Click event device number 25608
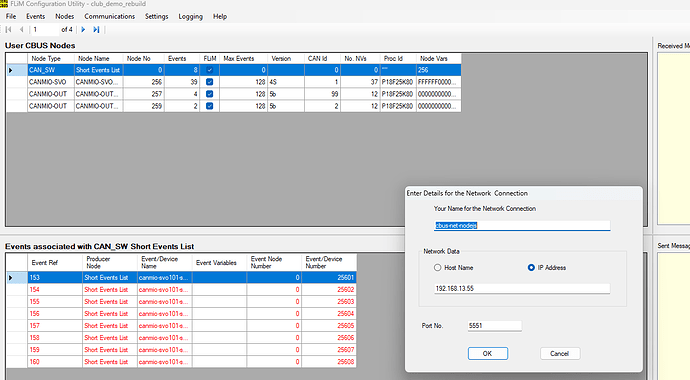Screen dimensions: 690x380 pyautogui.click(x=329, y=362)
